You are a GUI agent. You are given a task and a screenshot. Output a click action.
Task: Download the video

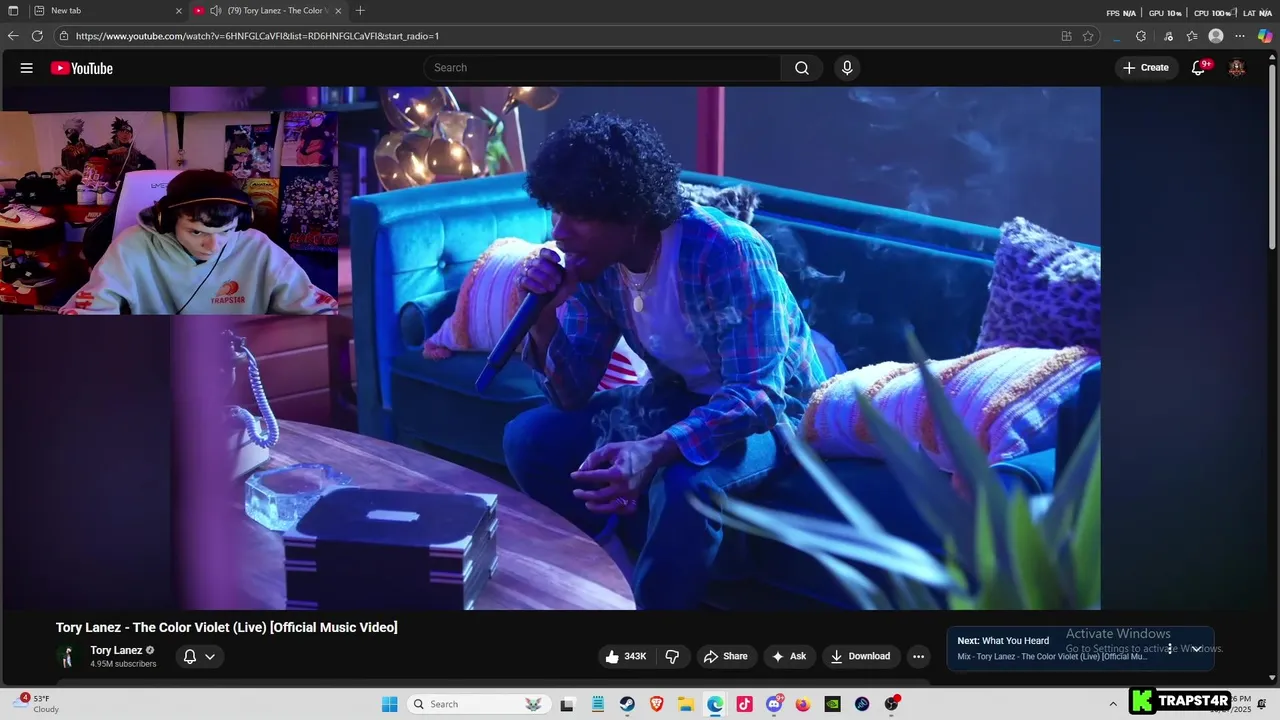860,656
